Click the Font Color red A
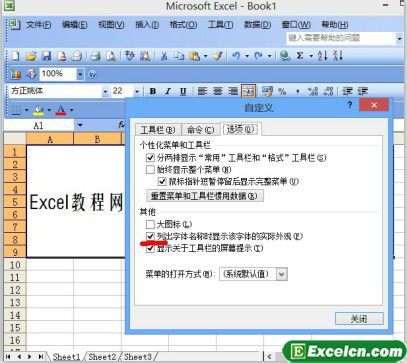 point(61,110)
